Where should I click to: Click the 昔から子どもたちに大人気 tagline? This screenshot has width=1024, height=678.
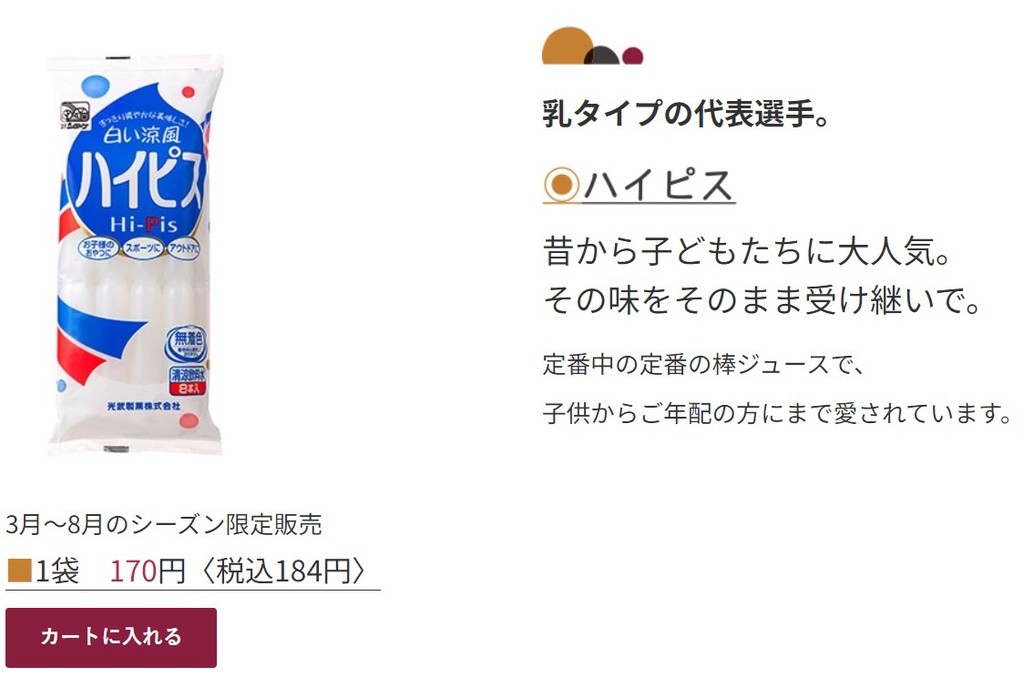coord(746,251)
